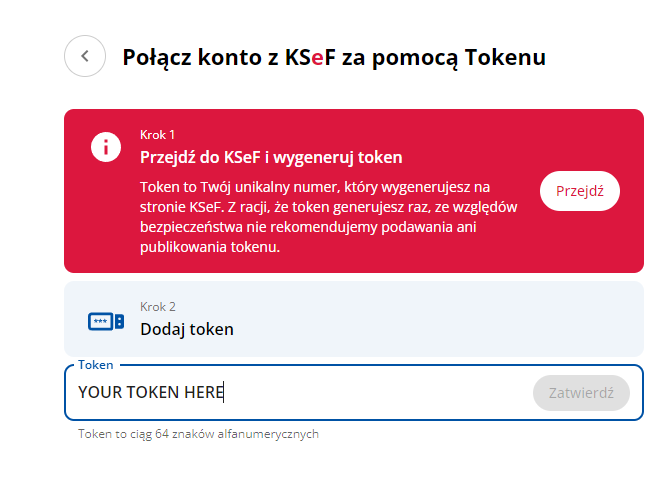
Task: Select 'Przejdź do KSeF i wygeneruj token' title
Action: (x=271, y=157)
